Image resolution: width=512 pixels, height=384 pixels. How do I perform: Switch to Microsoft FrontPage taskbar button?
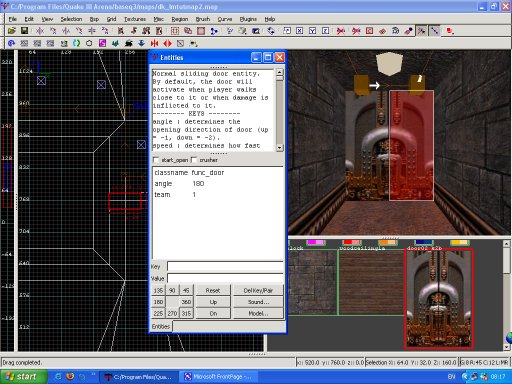(218, 377)
